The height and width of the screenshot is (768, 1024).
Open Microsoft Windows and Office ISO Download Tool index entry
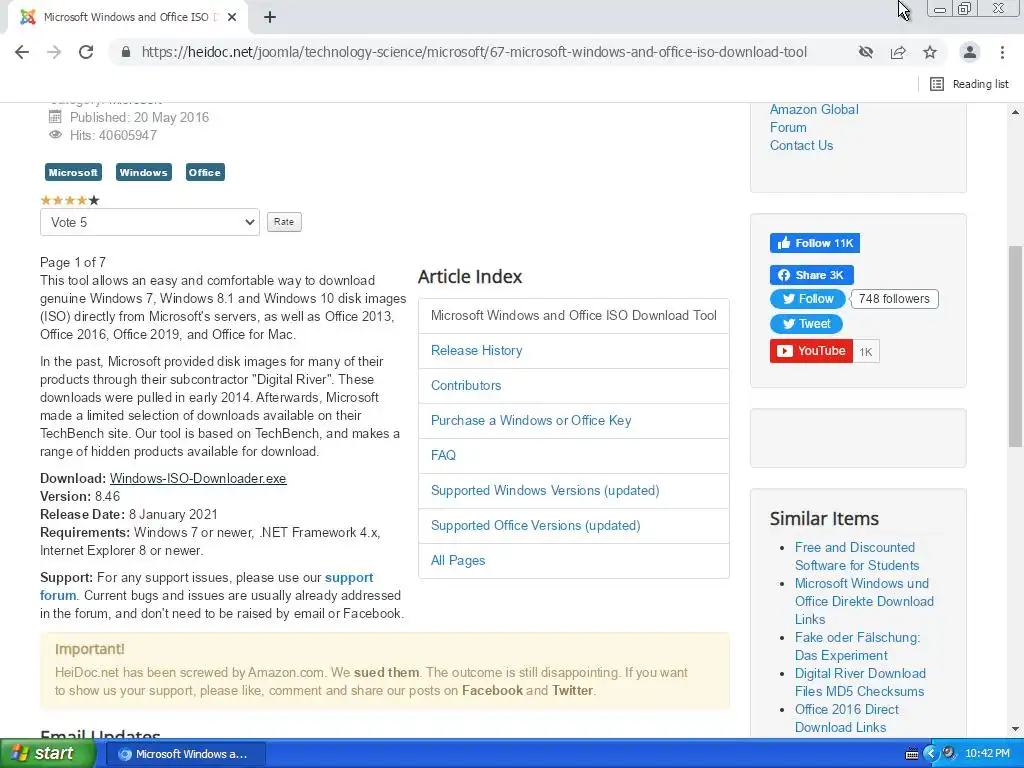[573, 315]
